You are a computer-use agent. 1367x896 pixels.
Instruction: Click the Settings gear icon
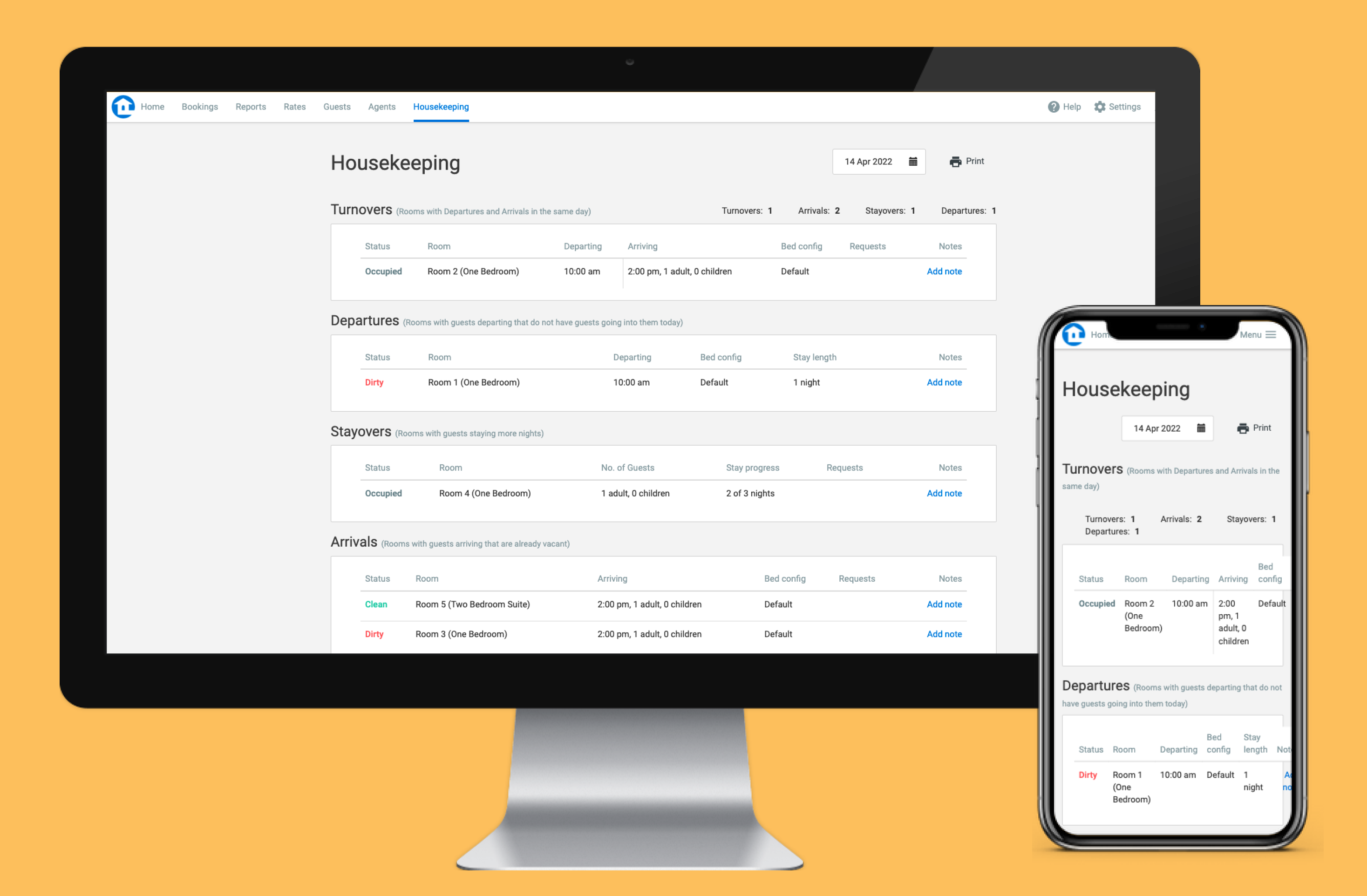click(x=1101, y=106)
